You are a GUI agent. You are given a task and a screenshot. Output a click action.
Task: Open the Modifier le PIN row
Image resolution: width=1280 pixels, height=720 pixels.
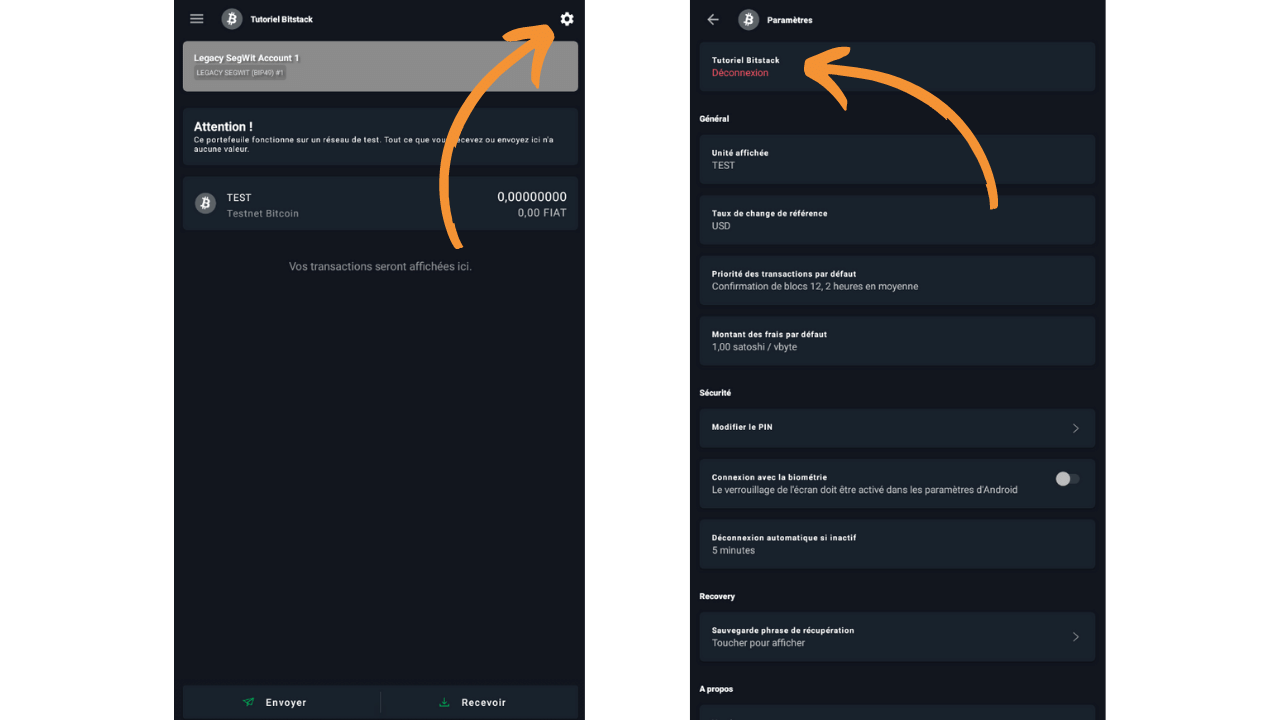897,428
